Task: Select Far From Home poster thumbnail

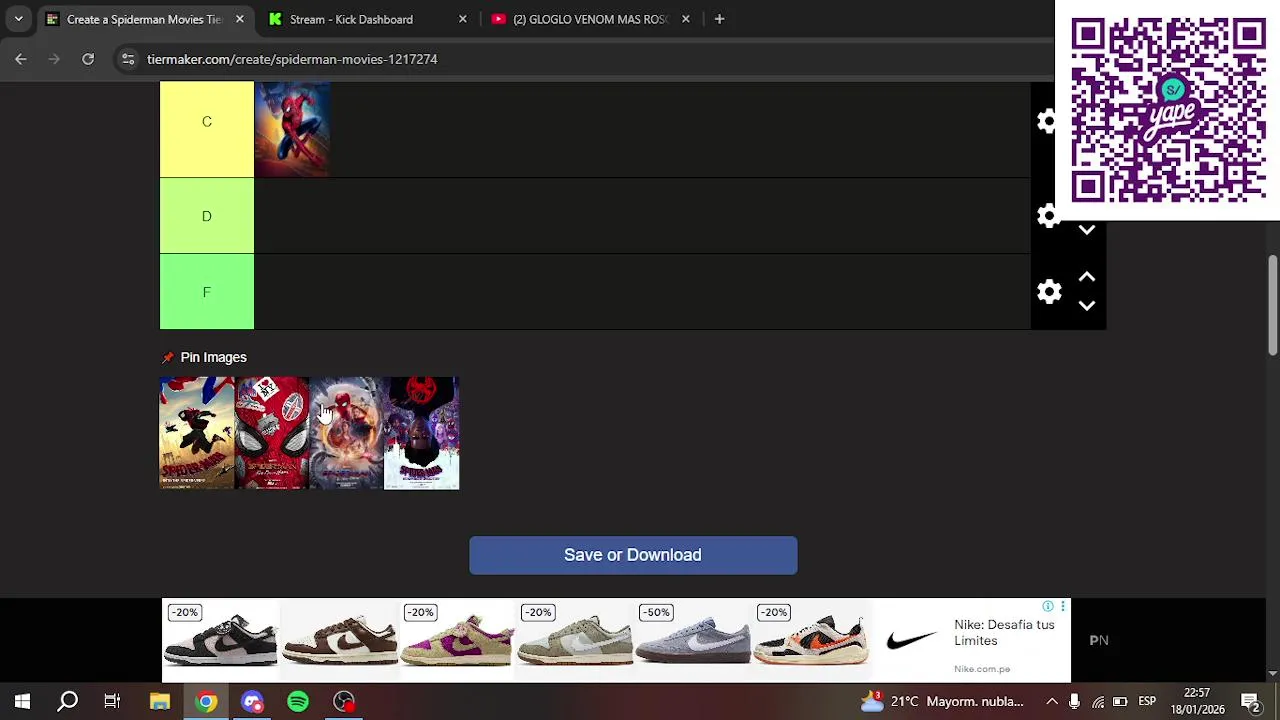Action: tap(272, 433)
